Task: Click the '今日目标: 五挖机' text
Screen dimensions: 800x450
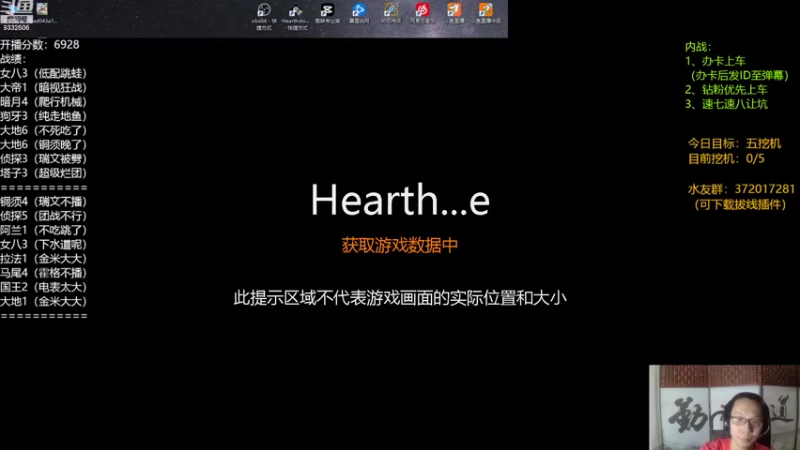Action: point(734,143)
